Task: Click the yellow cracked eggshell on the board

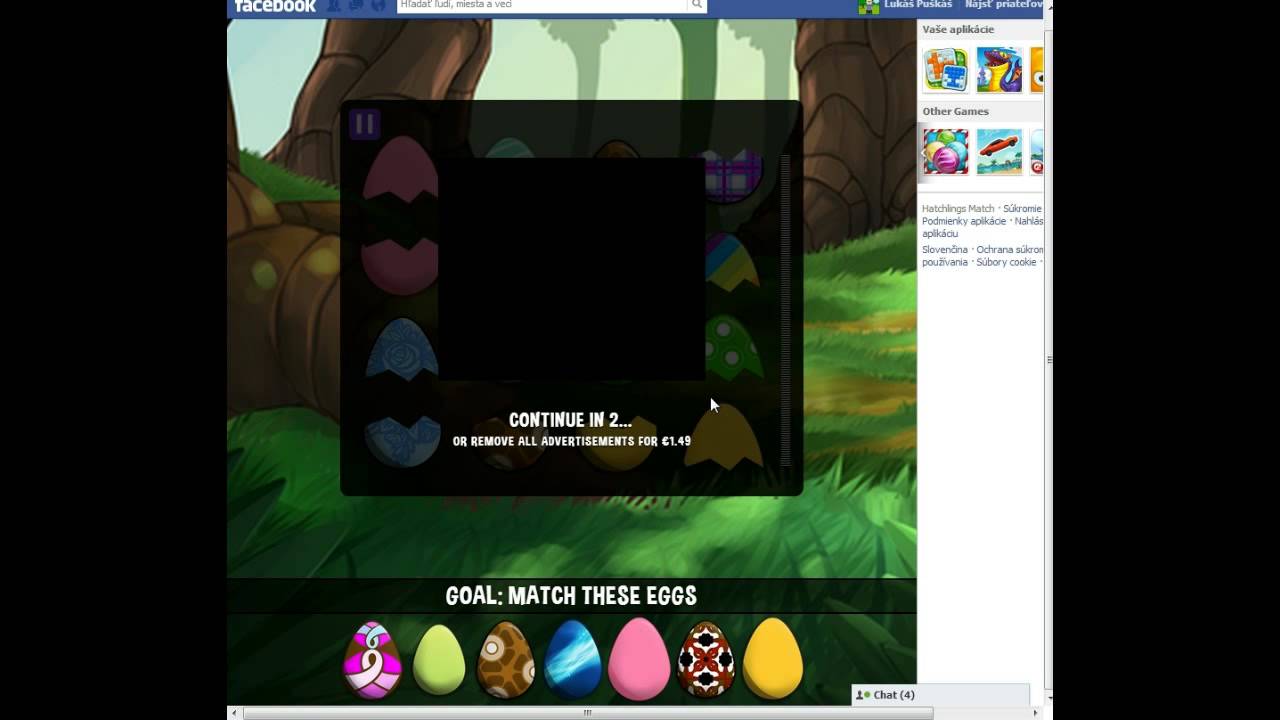Action: 726,438
